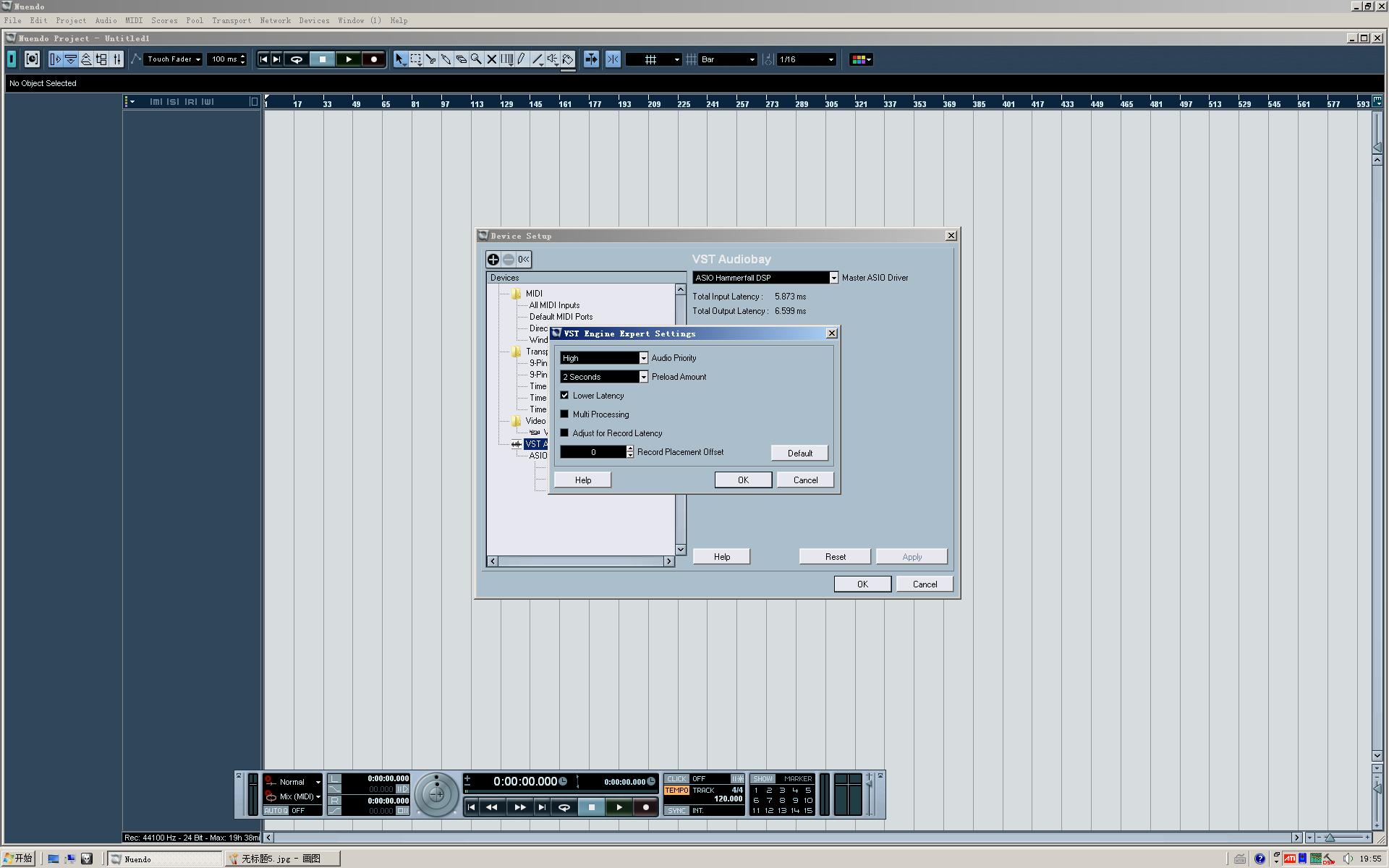Viewport: 1389px width, 868px height.
Task: Open the Audio menu
Action: pyautogui.click(x=106, y=20)
